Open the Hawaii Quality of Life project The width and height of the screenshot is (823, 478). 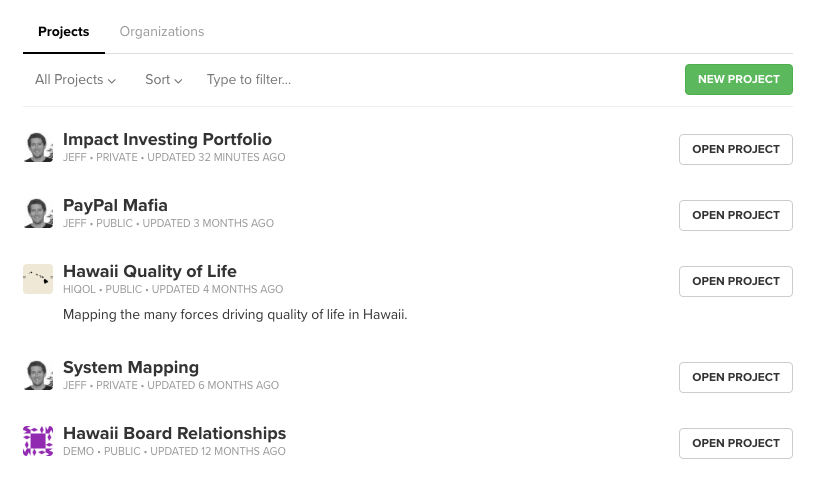point(735,281)
